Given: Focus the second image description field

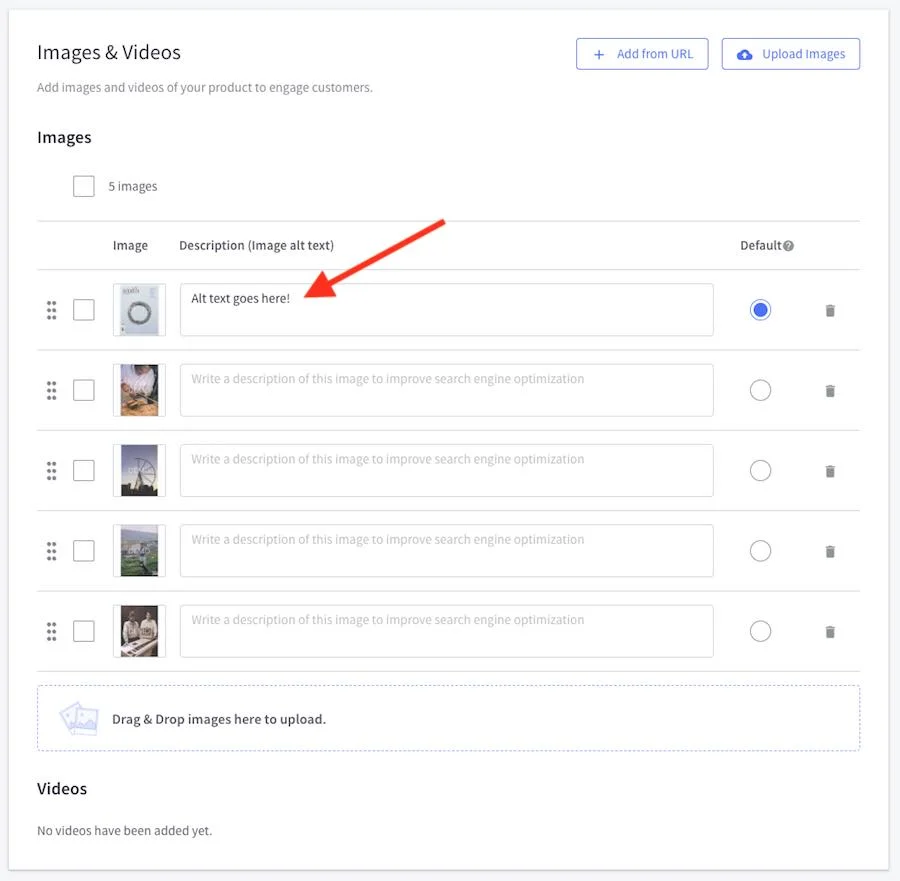Looking at the screenshot, I should tap(447, 390).
